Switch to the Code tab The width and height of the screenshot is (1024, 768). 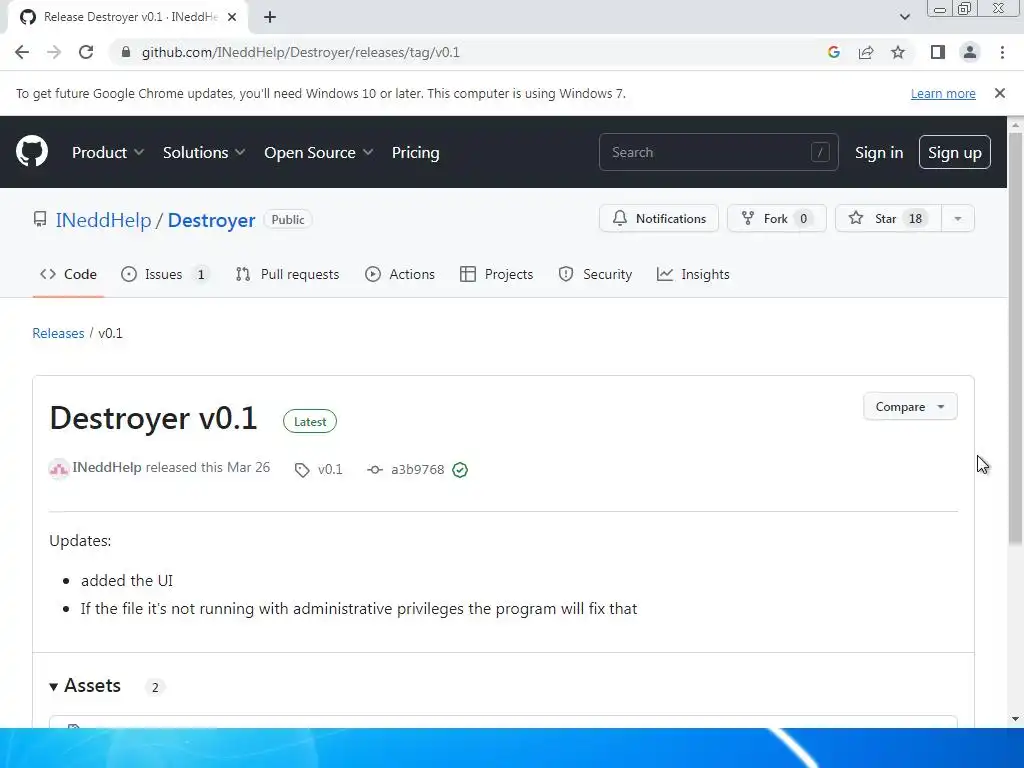click(68, 274)
